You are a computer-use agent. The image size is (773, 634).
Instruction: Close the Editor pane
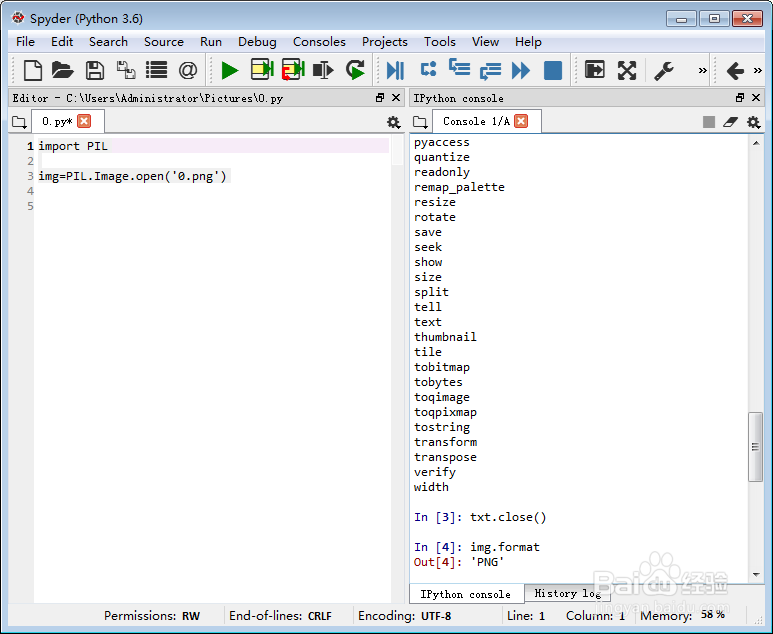click(395, 98)
